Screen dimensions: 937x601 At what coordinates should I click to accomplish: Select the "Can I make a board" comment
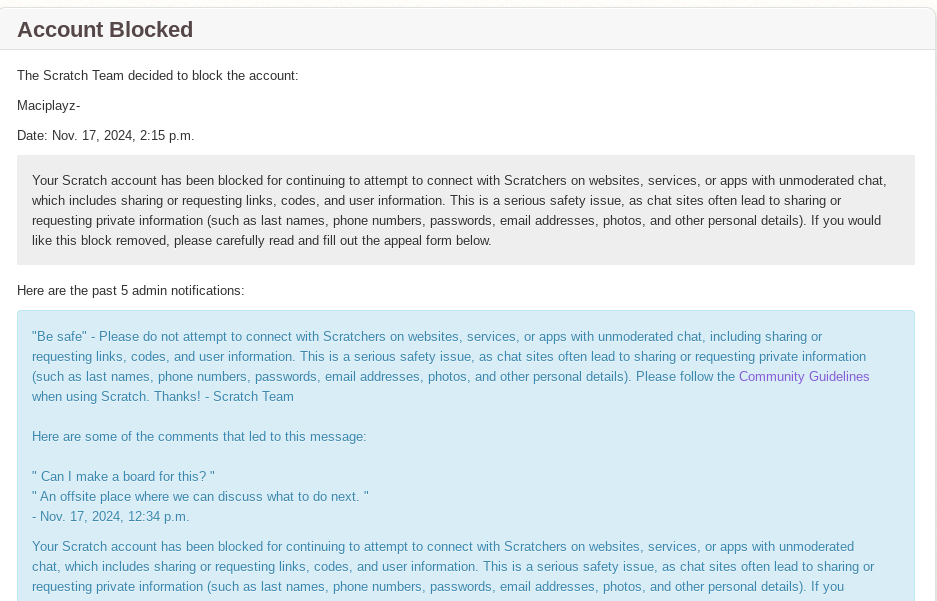pyautogui.click(x=123, y=477)
